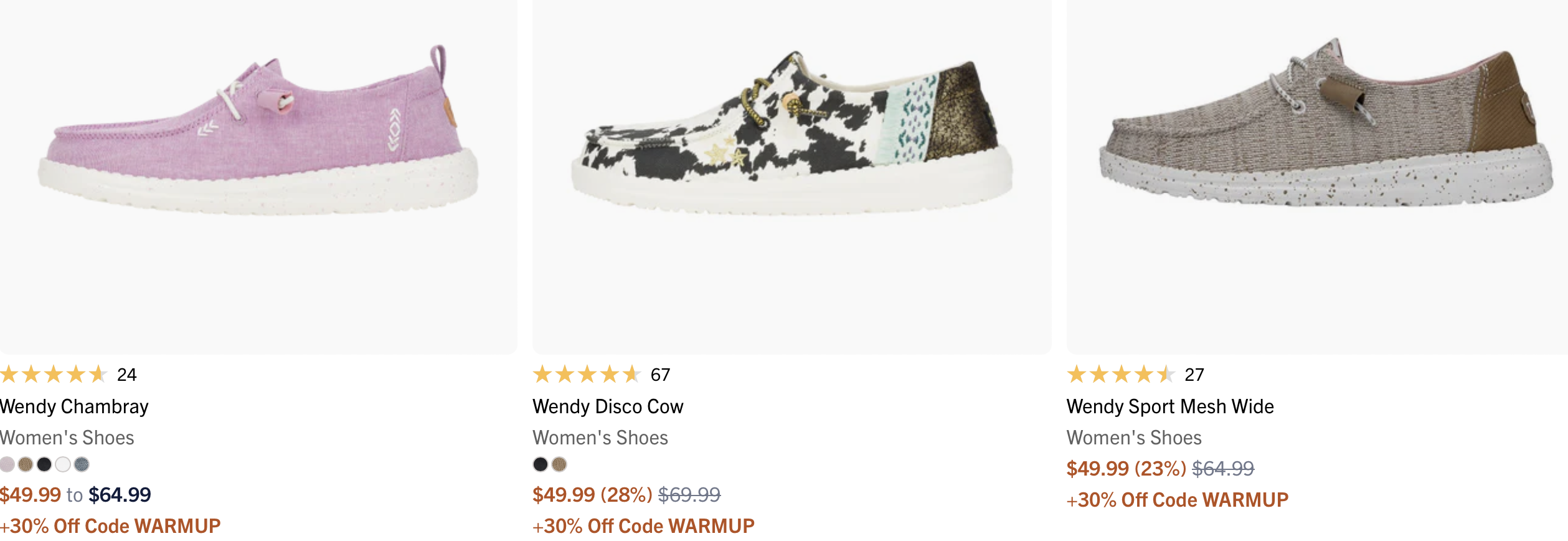Select the black color swatch under Wendy Chambray

point(43,464)
